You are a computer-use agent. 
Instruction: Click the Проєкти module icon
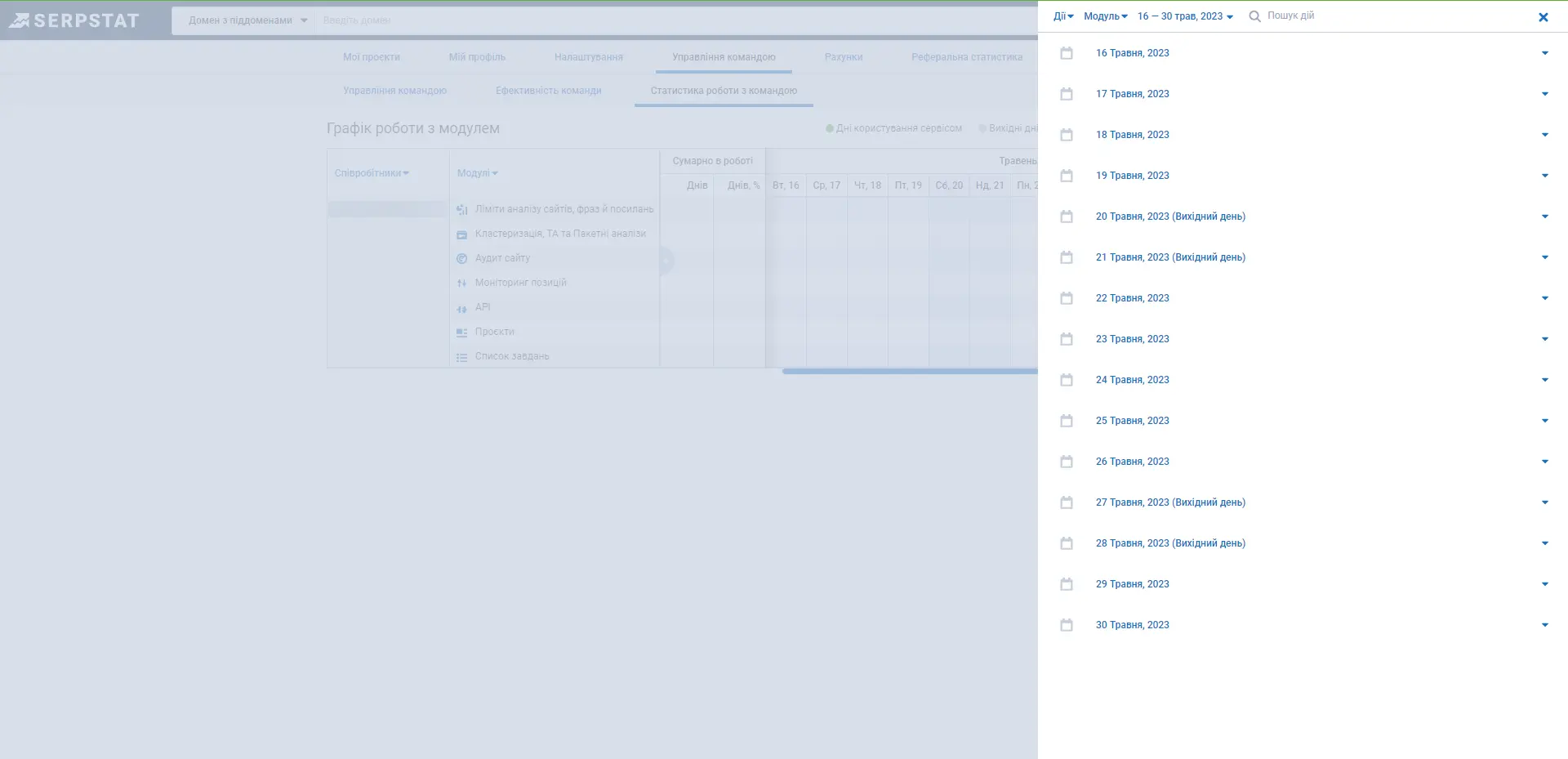click(461, 333)
